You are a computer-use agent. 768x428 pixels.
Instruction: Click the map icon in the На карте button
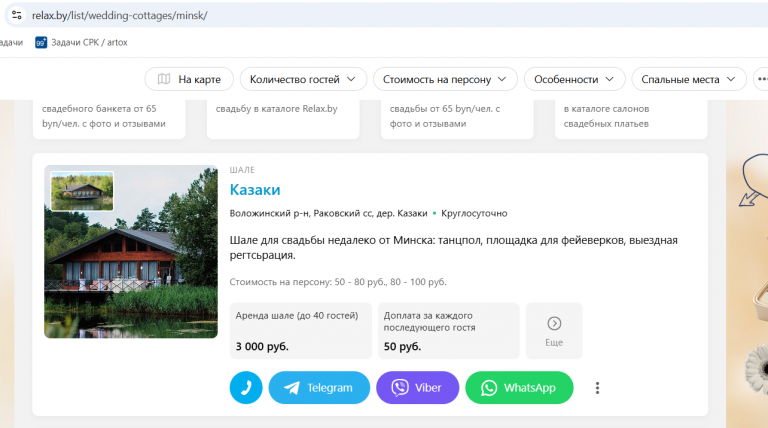[x=164, y=79]
